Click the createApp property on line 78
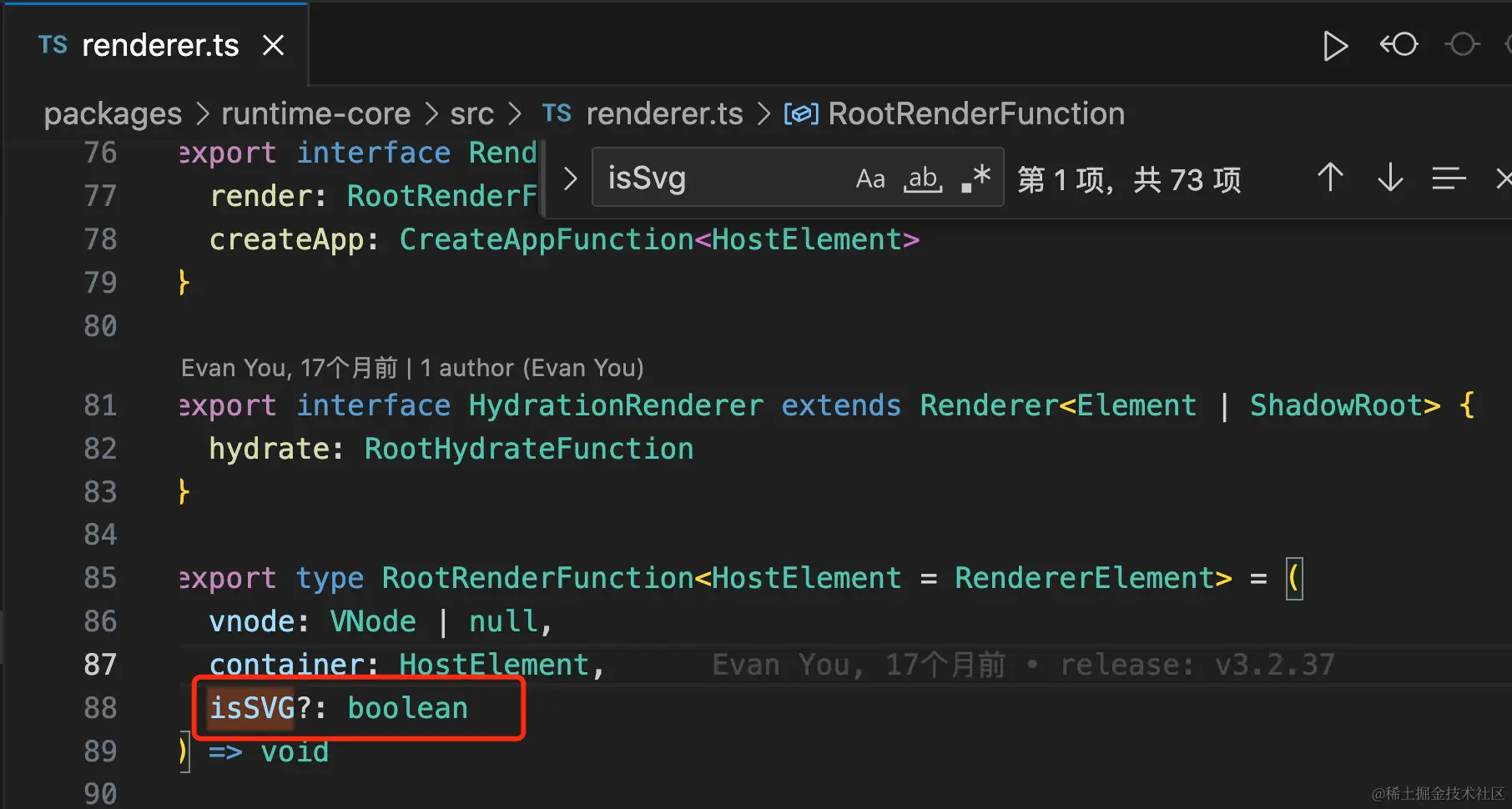Image resolution: width=1512 pixels, height=809 pixels. tap(287, 240)
